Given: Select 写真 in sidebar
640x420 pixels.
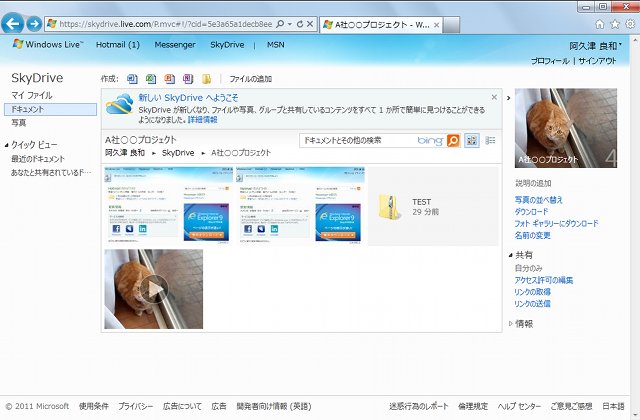Looking at the screenshot, I should click(18, 123).
